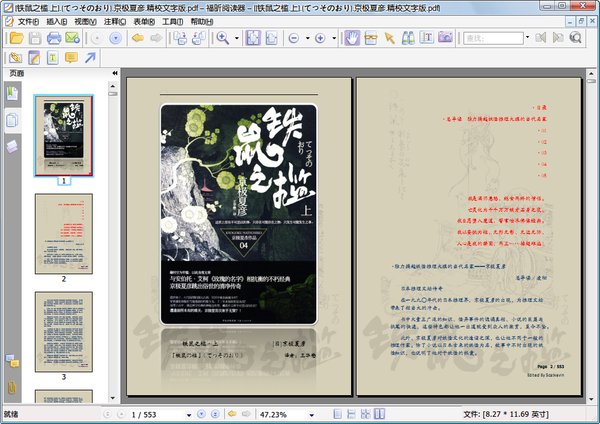Click the print icon in toolbar
The width and height of the screenshot is (600, 424).
[x=52, y=38]
